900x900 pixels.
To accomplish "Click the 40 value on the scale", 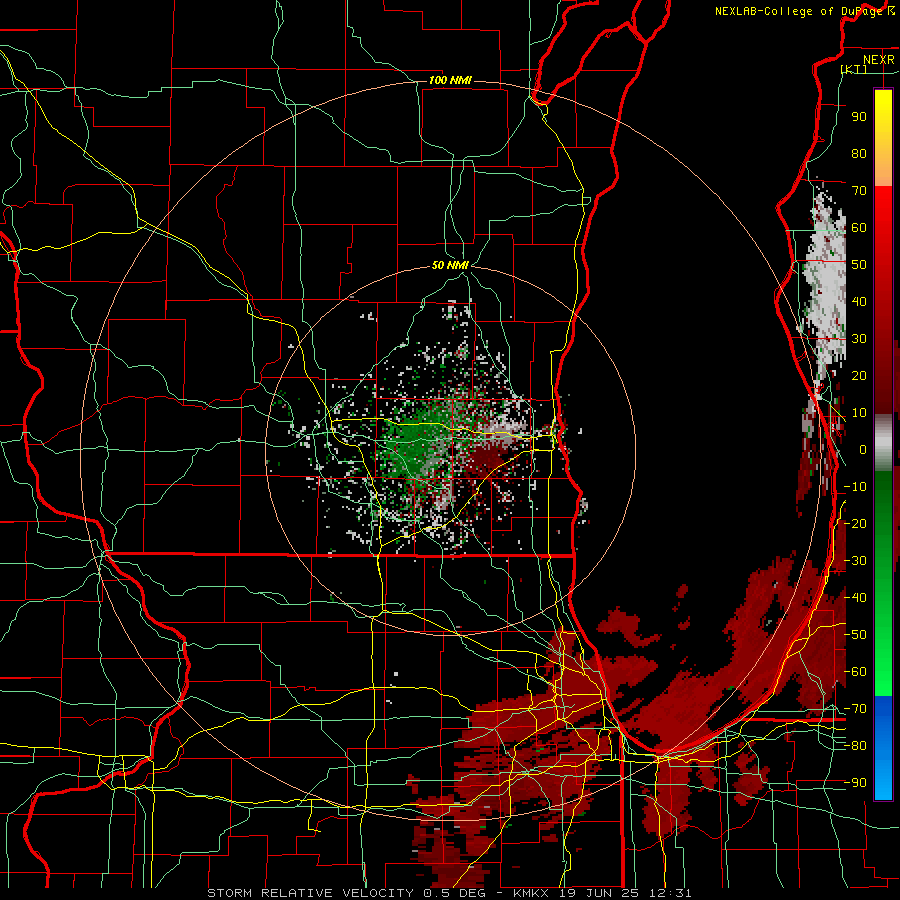I will tap(859, 301).
